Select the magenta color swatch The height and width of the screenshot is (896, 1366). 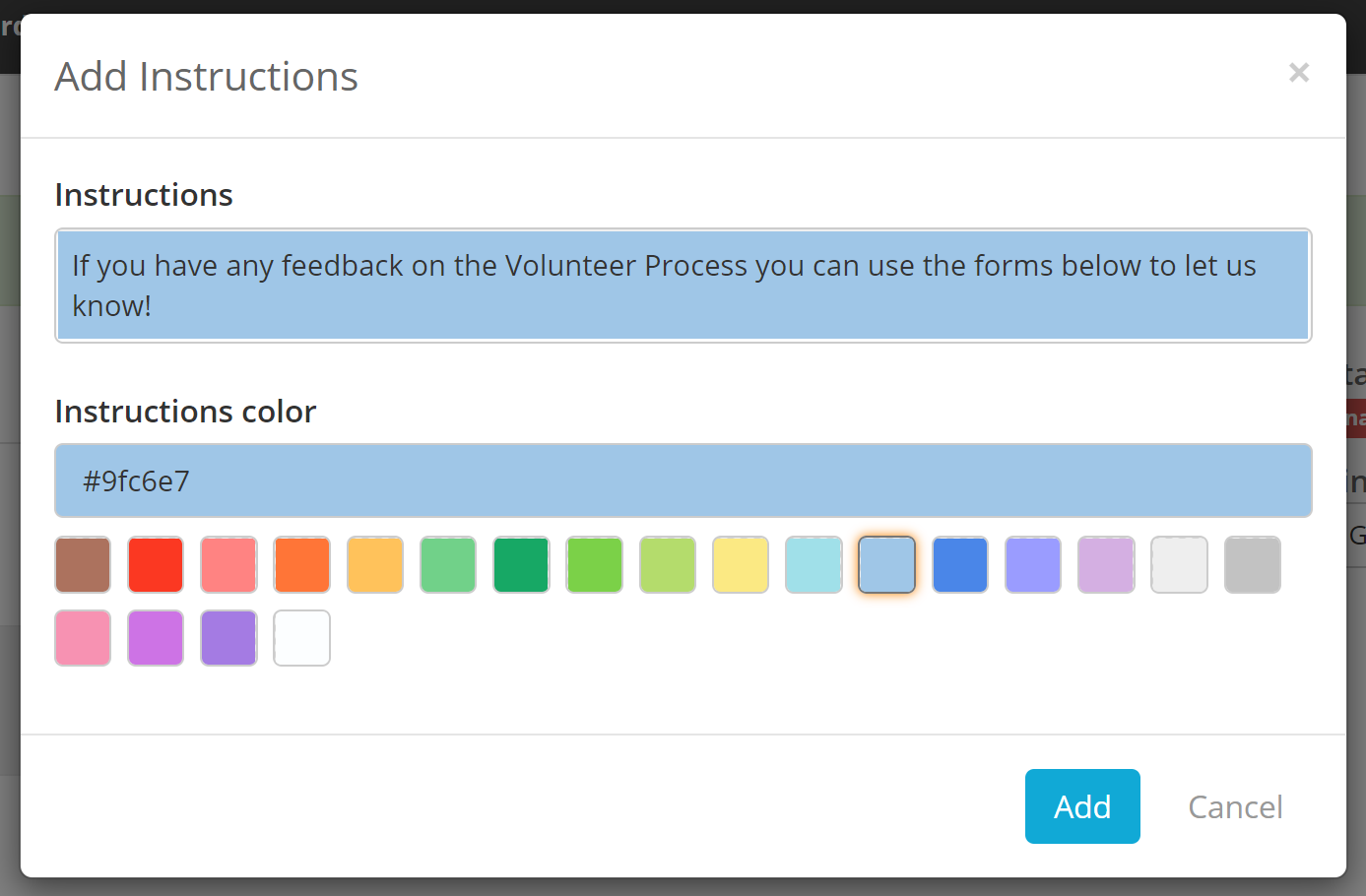(155, 637)
